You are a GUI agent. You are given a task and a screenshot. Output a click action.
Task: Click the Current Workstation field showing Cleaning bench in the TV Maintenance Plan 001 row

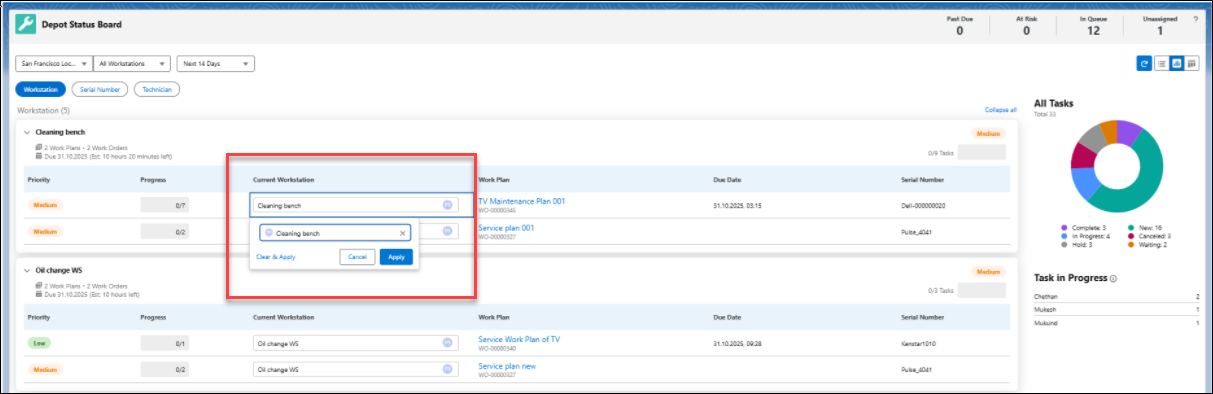tap(355, 205)
